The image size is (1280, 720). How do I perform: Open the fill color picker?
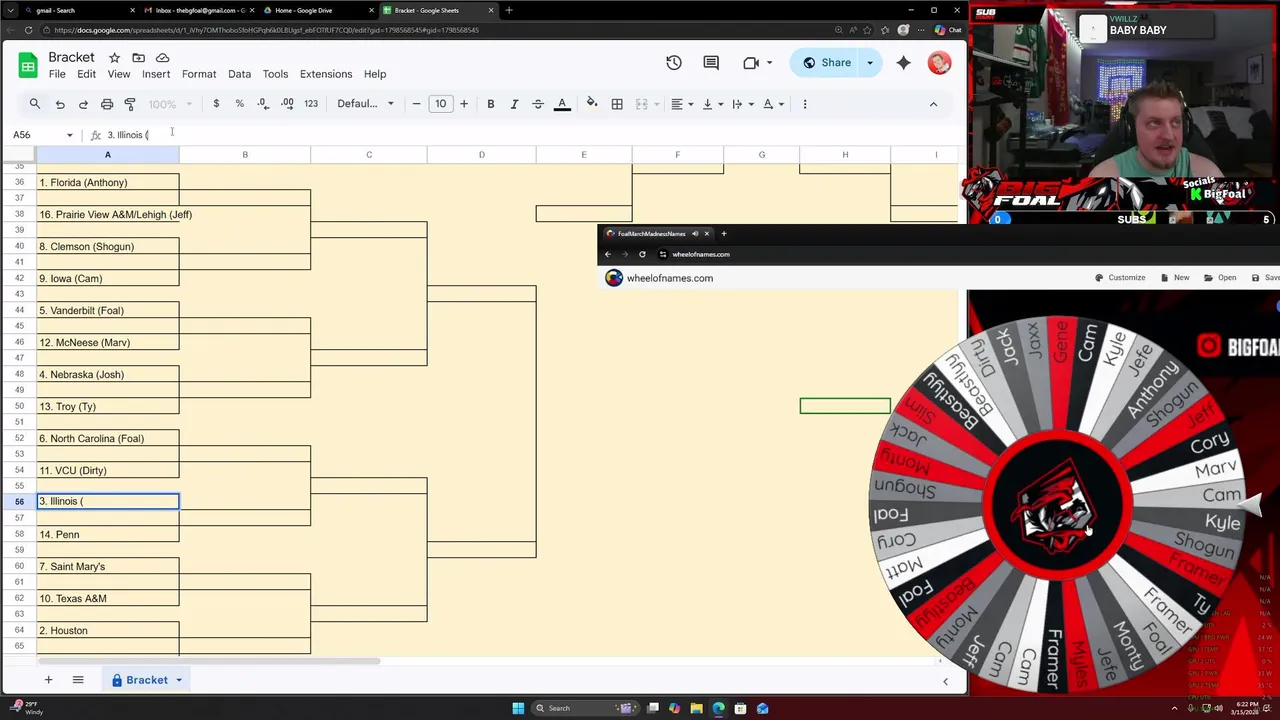coord(592,104)
